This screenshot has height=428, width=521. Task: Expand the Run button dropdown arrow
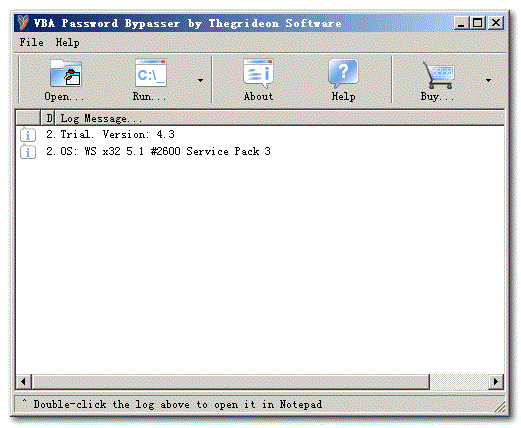pyautogui.click(x=200, y=80)
